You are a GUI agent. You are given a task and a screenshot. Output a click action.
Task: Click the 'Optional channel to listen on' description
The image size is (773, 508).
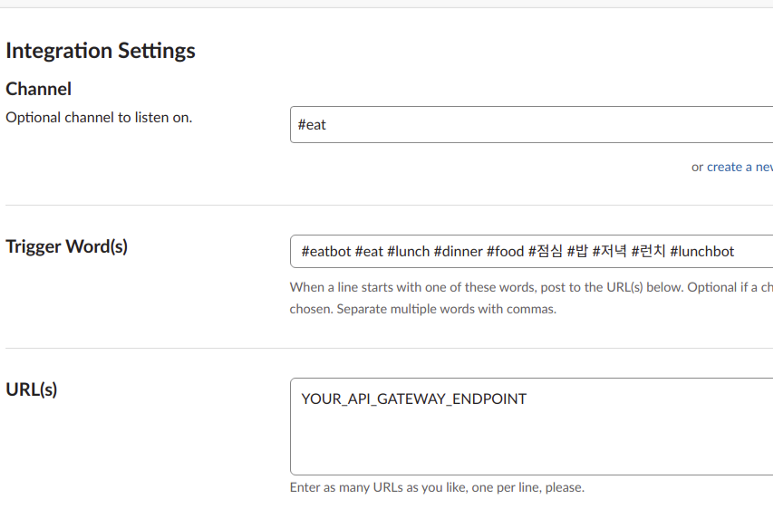point(98,117)
